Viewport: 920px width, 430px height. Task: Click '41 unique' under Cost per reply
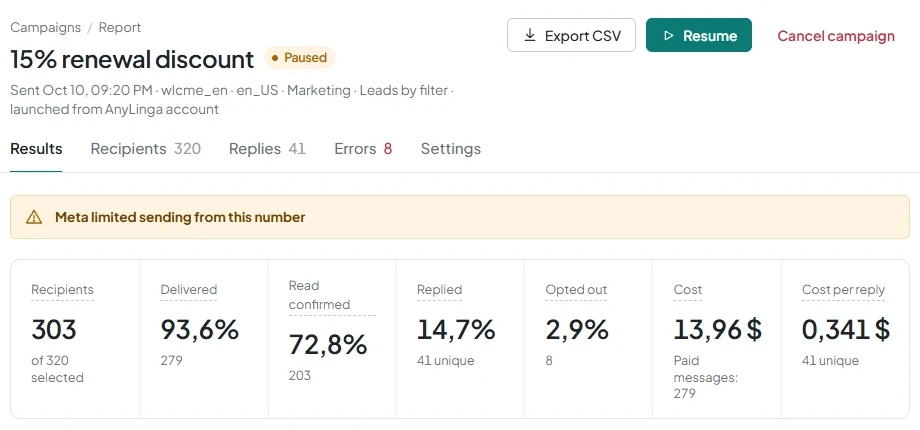(830, 360)
